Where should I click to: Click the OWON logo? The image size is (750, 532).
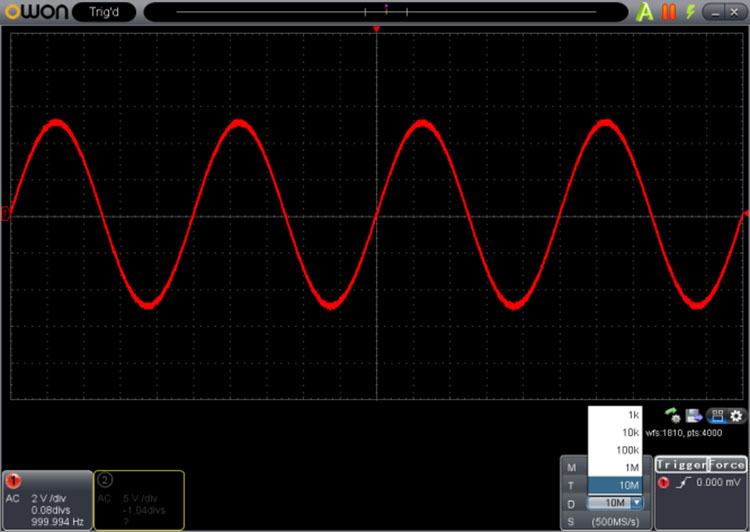[x=36, y=11]
